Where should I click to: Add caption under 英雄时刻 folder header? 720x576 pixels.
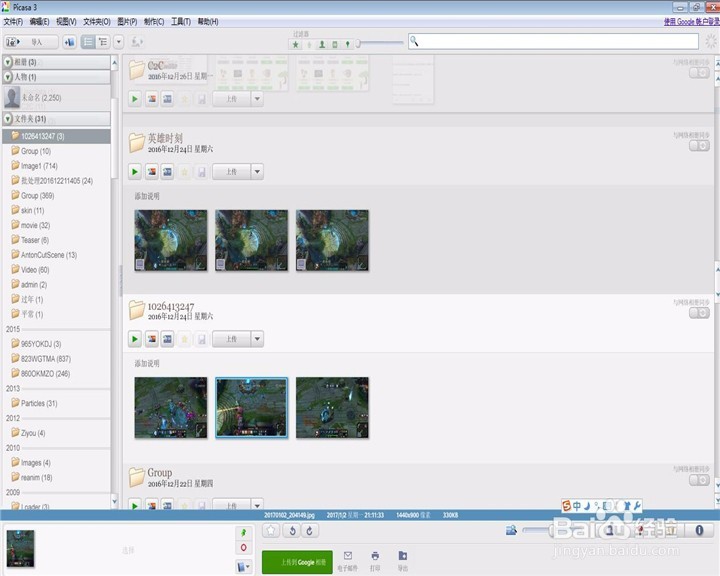147,196
